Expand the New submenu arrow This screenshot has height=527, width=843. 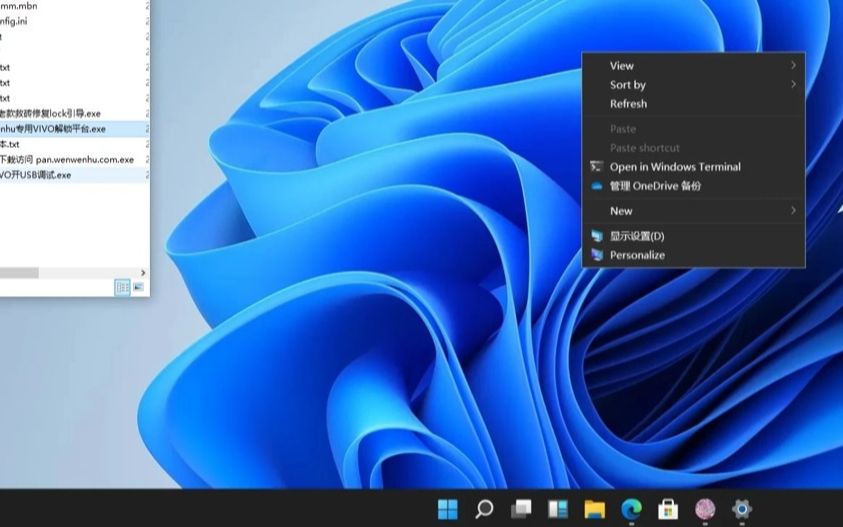coord(793,210)
